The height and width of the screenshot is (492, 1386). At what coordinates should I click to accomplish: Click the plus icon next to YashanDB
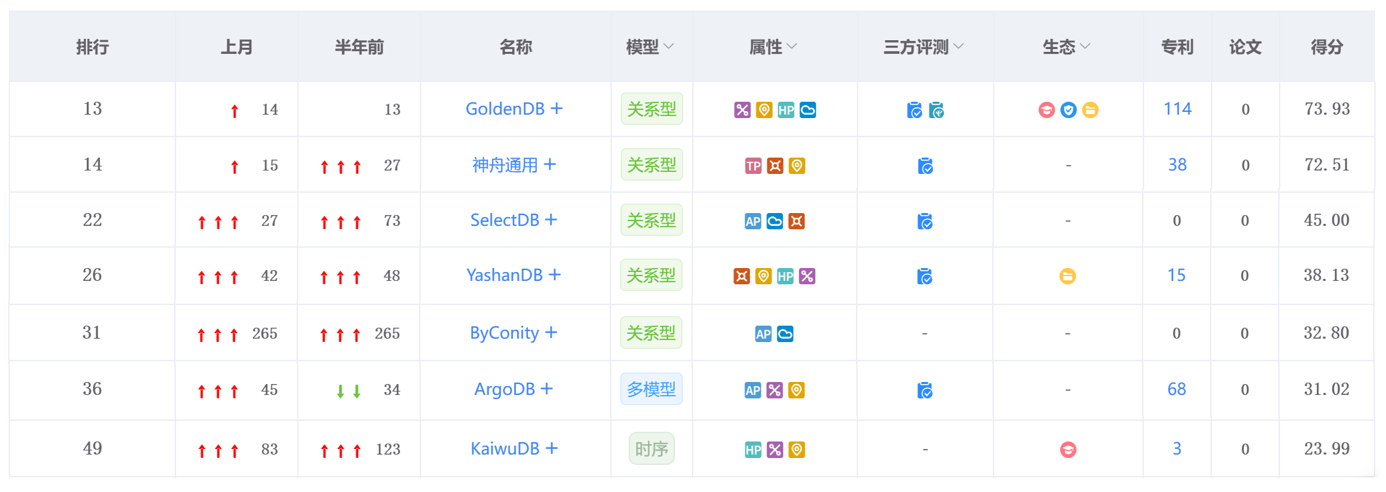pos(555,275)
